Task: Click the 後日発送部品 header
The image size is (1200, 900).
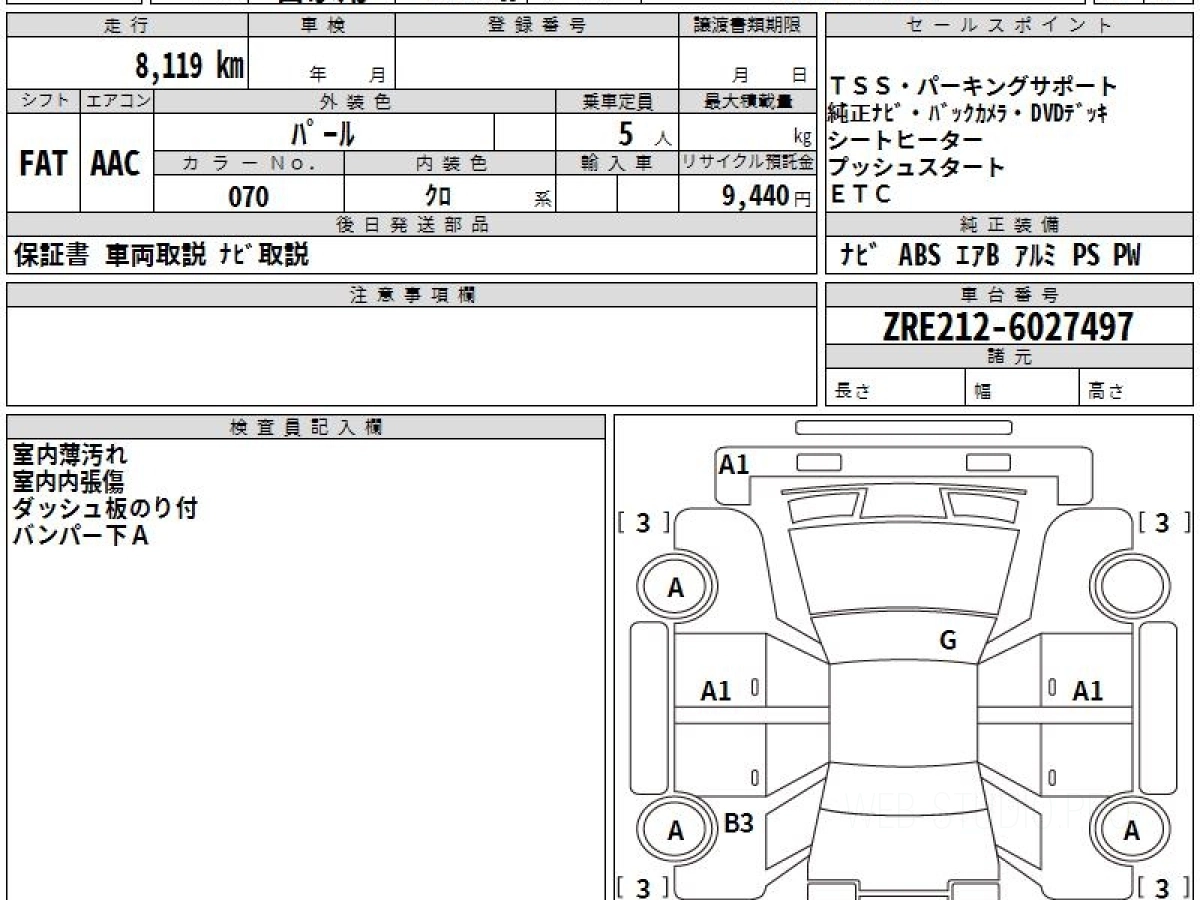Action: click(x=412, y=225)
